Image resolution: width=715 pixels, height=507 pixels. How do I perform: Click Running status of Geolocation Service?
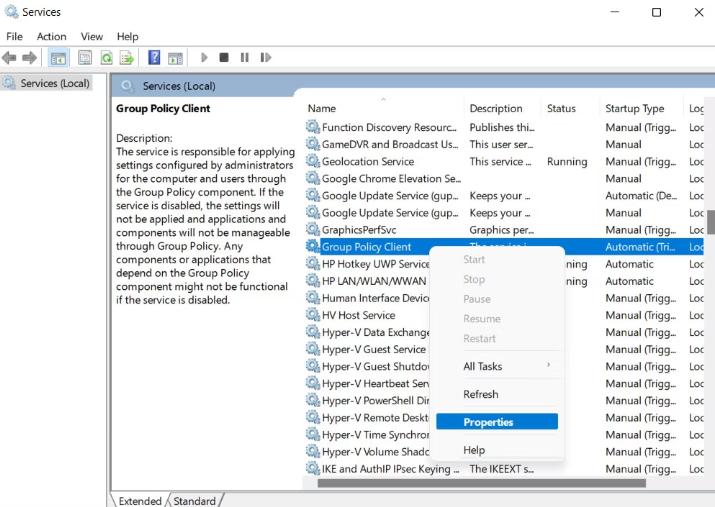pyautogui.click(x=567, y=161)
